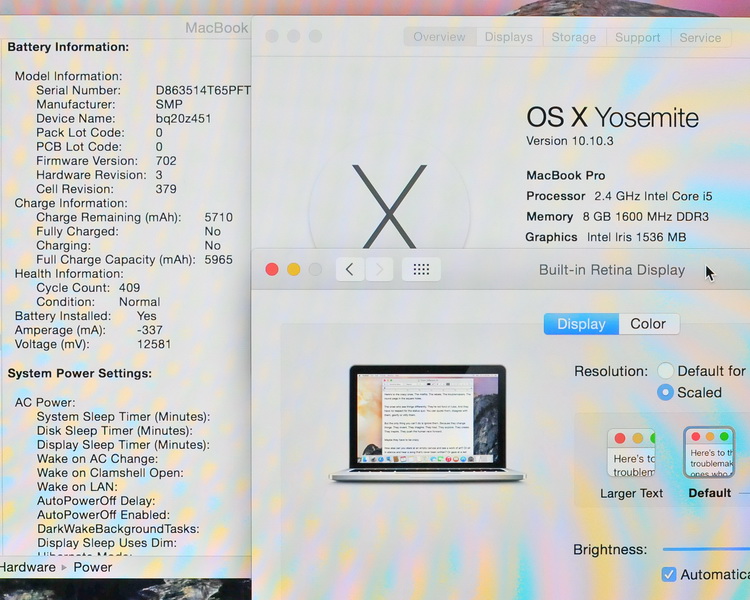Click the OS X Yosemite X logo
750x600 pixels.
tap(389, 206)
